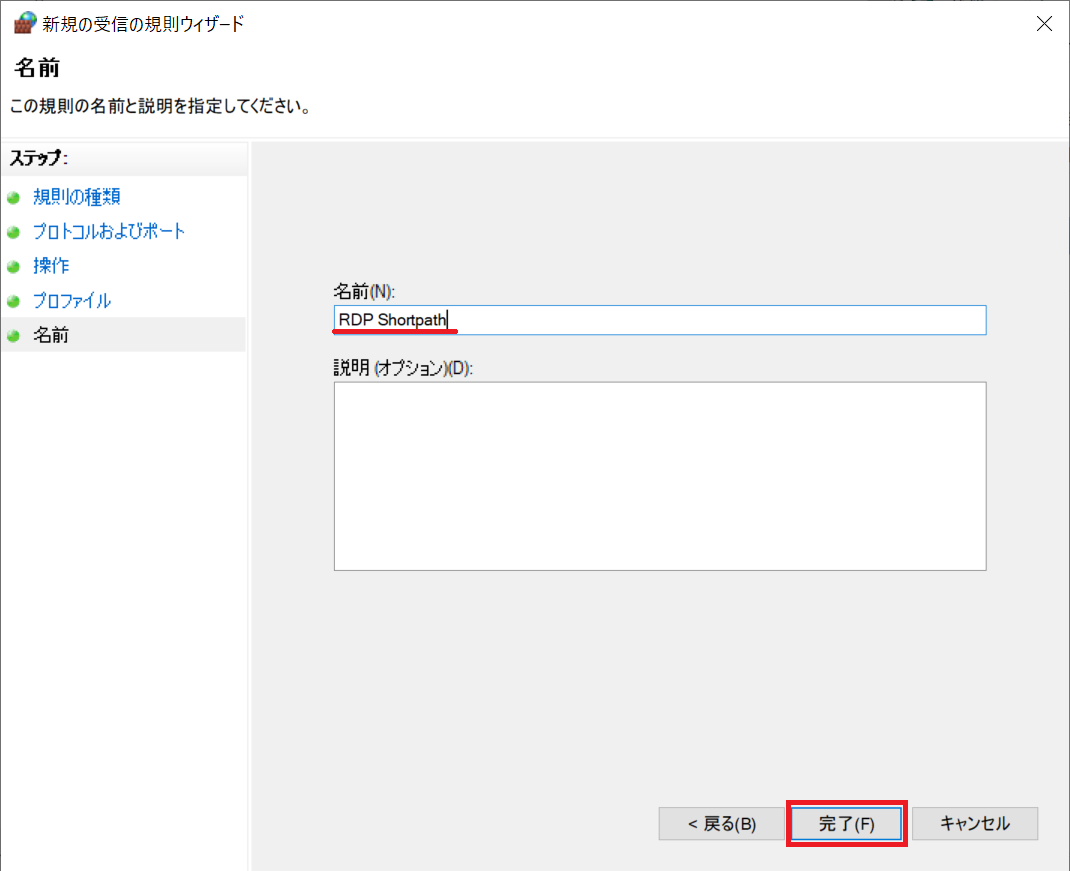Select the 名前 step in sidebar

pyautogui.click(x=51, y=335)
